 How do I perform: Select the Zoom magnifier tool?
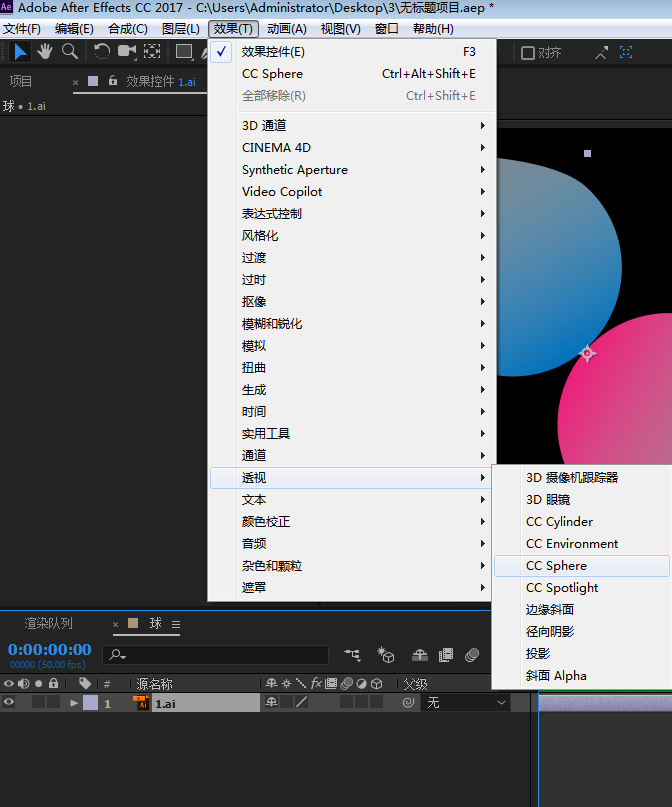click(69, 52)
